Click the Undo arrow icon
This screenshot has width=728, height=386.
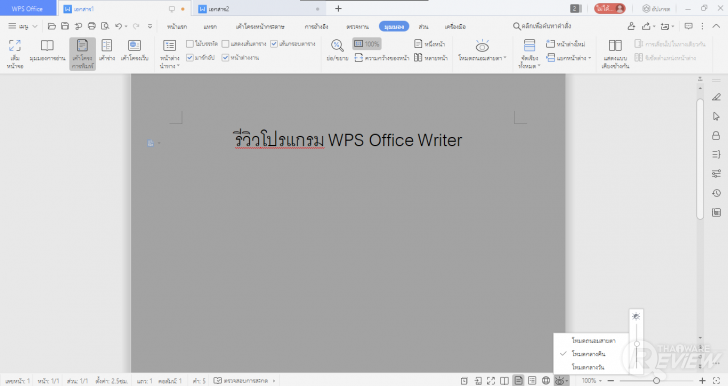(119, 26)
